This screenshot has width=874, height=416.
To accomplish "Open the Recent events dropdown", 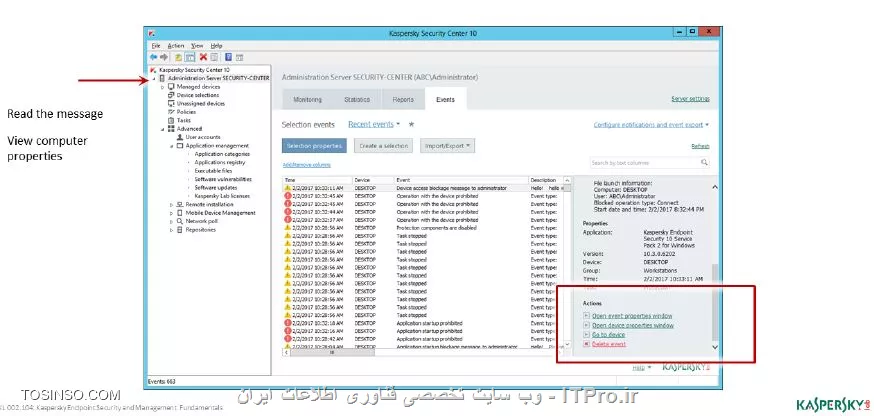I will click(374, 124).
